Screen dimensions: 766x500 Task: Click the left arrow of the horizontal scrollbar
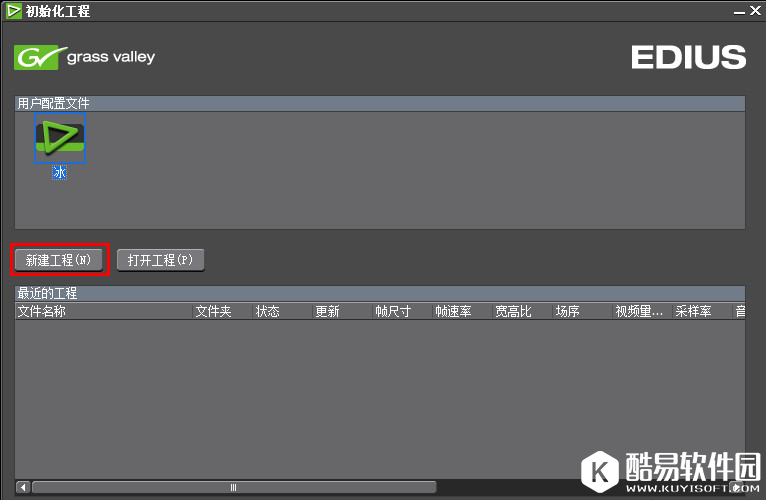[22, 487]
